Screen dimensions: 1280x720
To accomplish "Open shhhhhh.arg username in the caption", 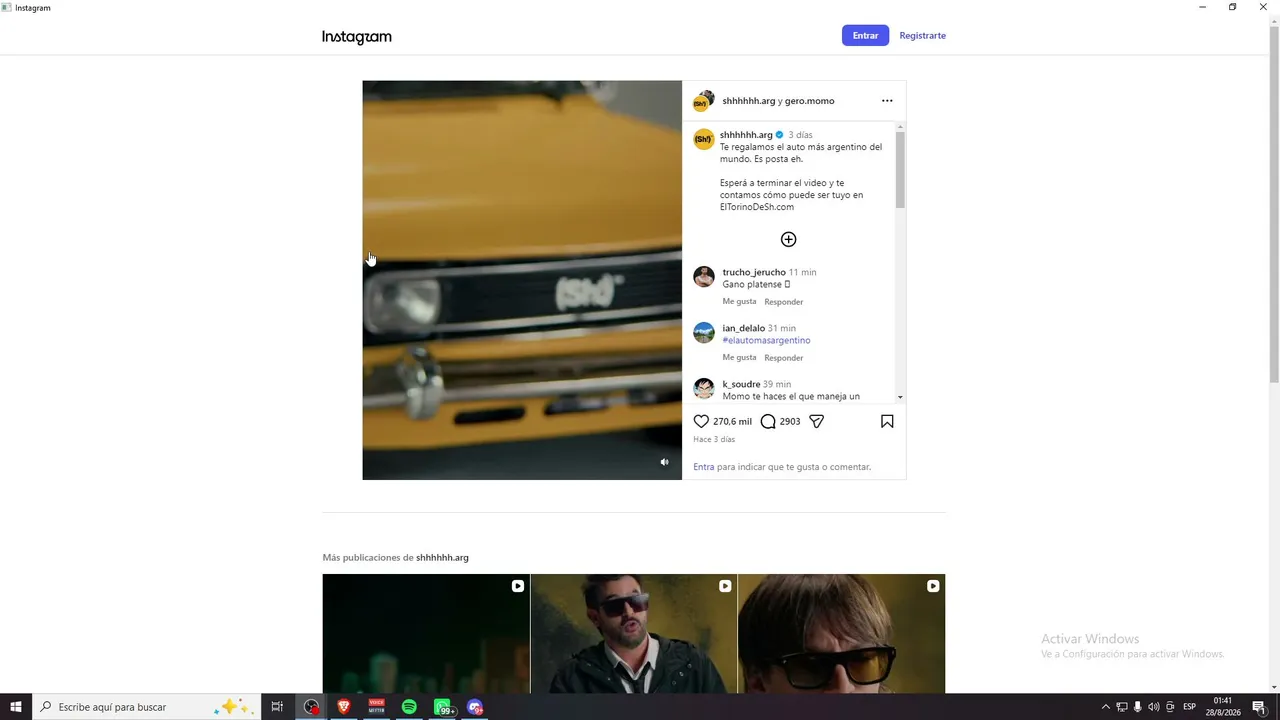I will (746, 135).
